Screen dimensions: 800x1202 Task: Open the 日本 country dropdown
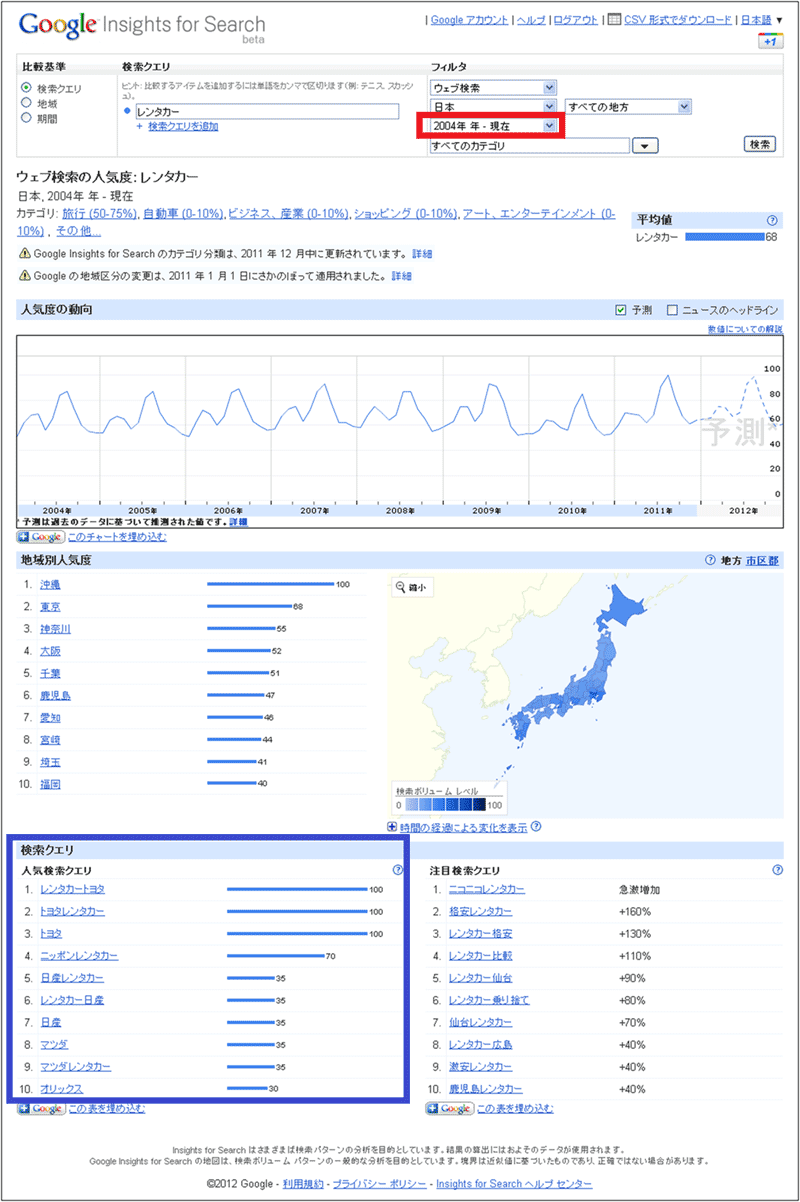[494, 107]
